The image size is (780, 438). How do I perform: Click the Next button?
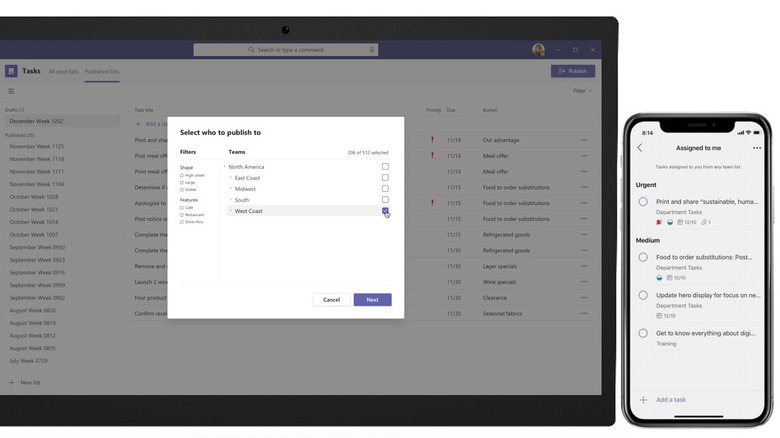(372, 300)
